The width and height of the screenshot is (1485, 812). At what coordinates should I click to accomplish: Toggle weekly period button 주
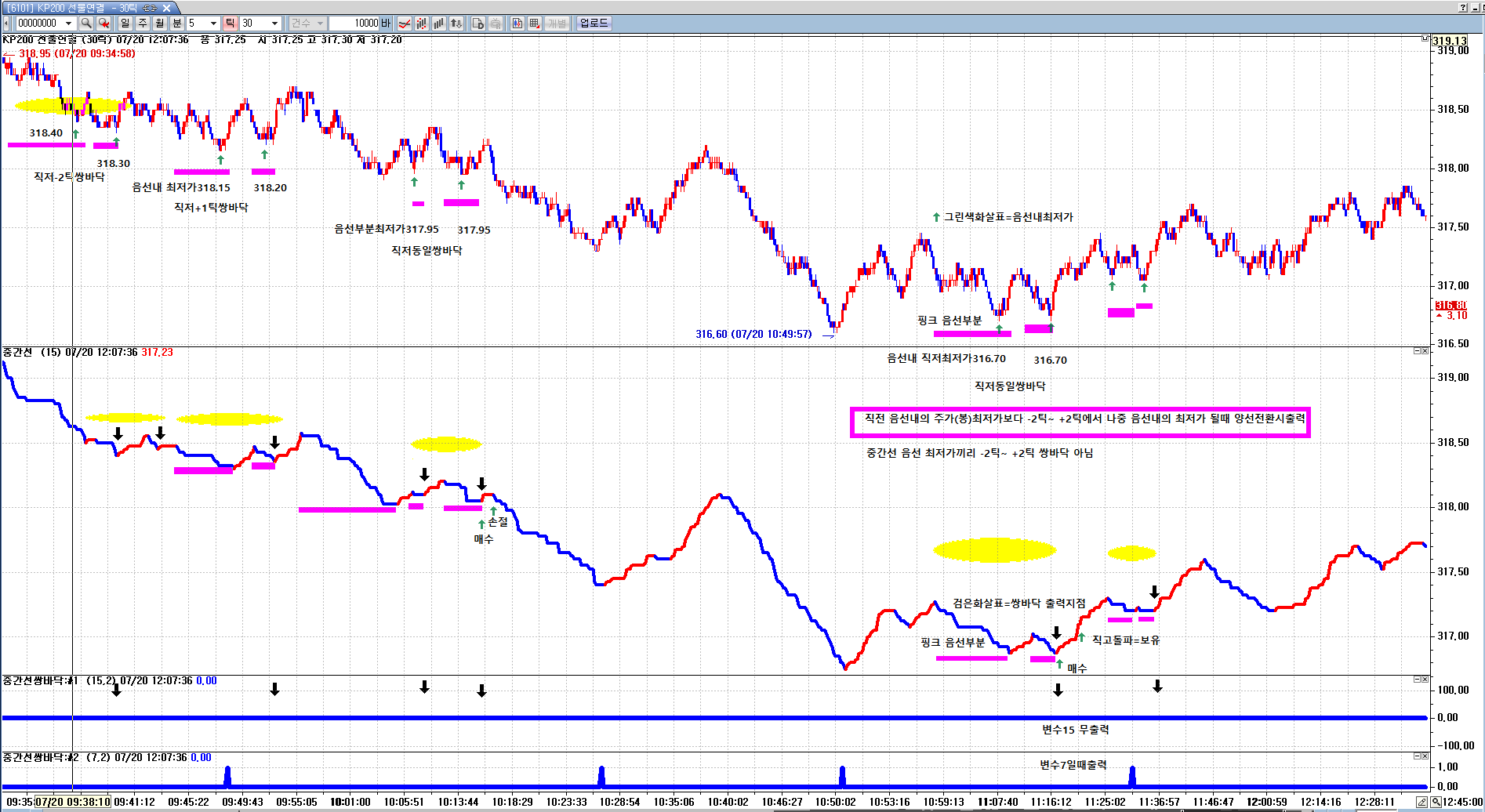pyautogui.click(x=143, y=24)
